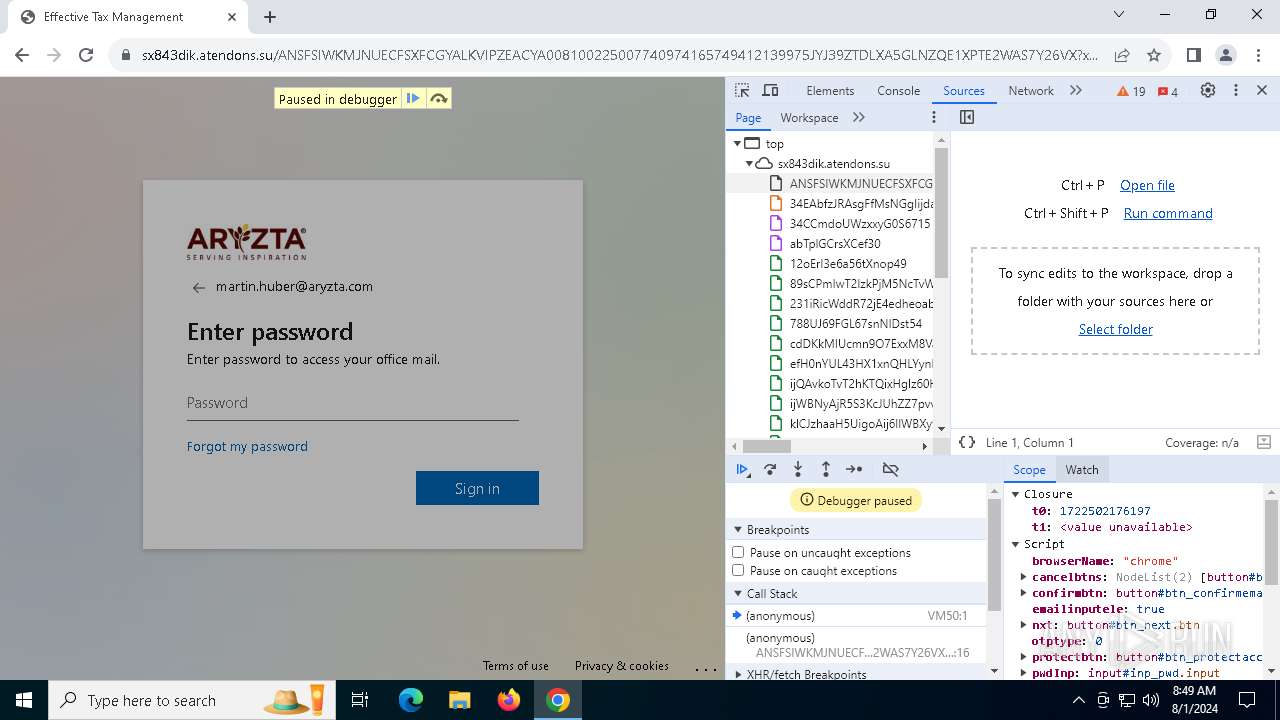
Task: Collapse the Script scope
Action: tap(1015, 544)
